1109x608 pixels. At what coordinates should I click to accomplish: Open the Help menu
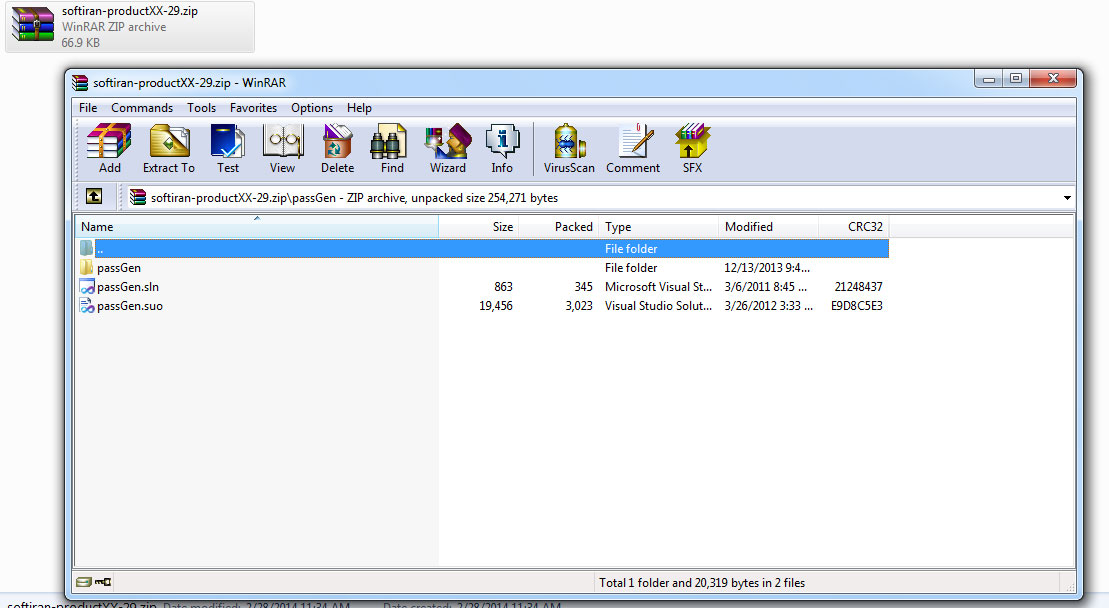tap(359, 107)
